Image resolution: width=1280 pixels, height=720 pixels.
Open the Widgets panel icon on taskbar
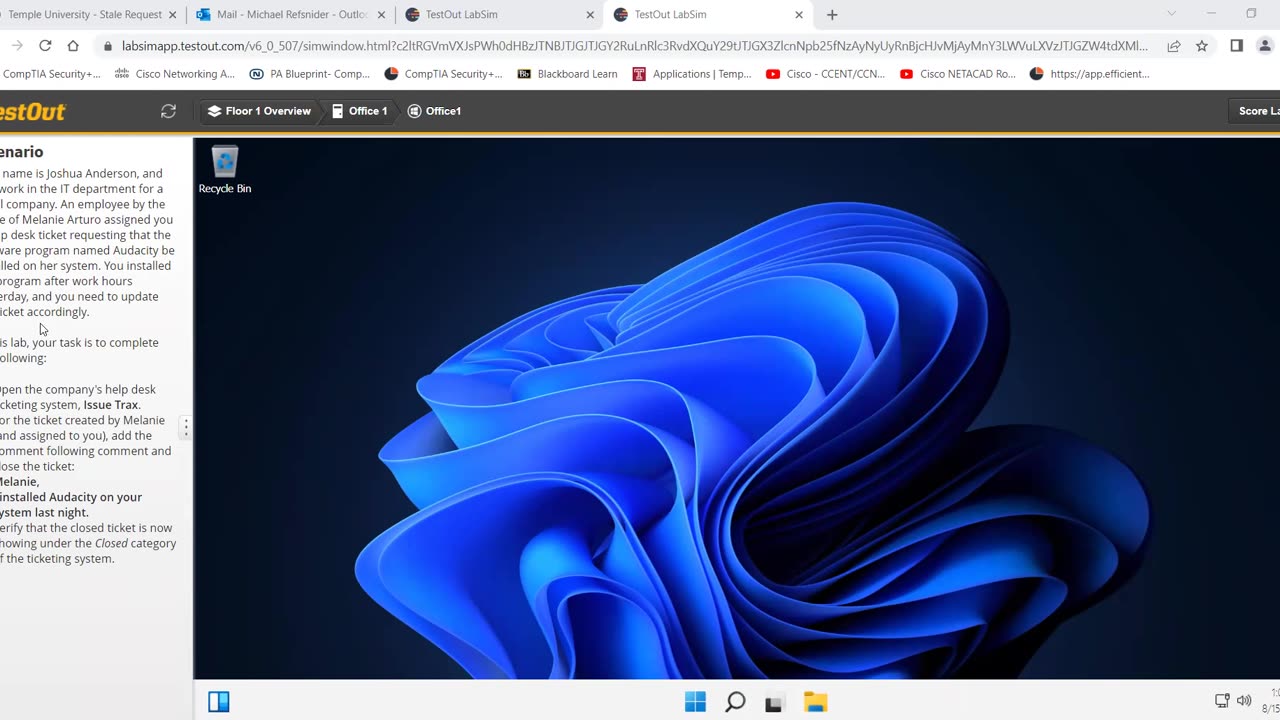click(x=219, y=702)
